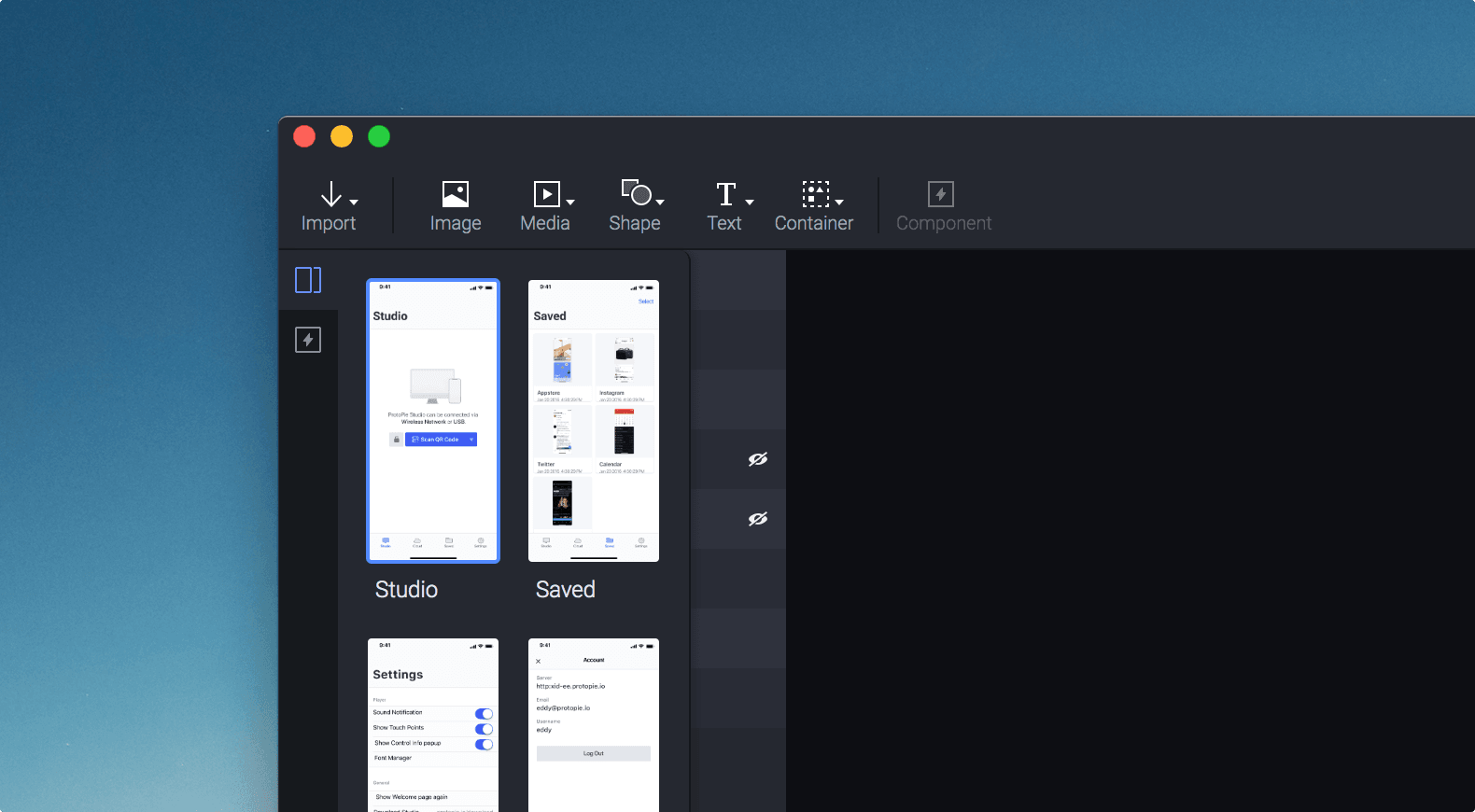
Task: Open the components panel lightning icon in sidebar
Action: 308,340
